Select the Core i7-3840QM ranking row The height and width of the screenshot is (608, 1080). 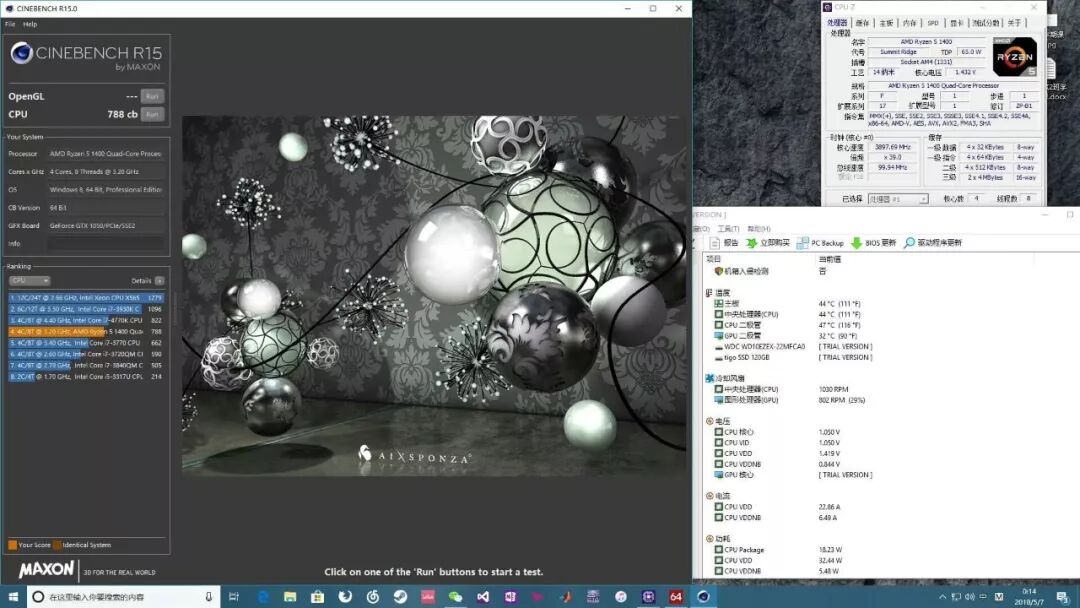tap(86, 366)
